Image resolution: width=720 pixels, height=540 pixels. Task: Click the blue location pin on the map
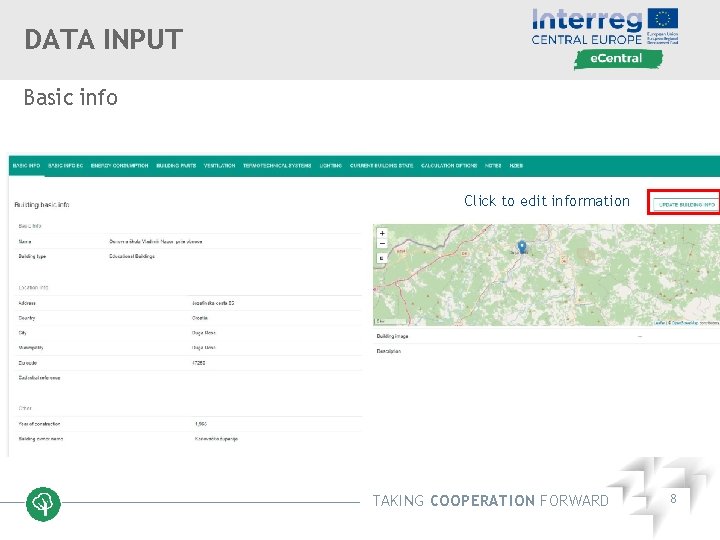[x=522, y=247]
